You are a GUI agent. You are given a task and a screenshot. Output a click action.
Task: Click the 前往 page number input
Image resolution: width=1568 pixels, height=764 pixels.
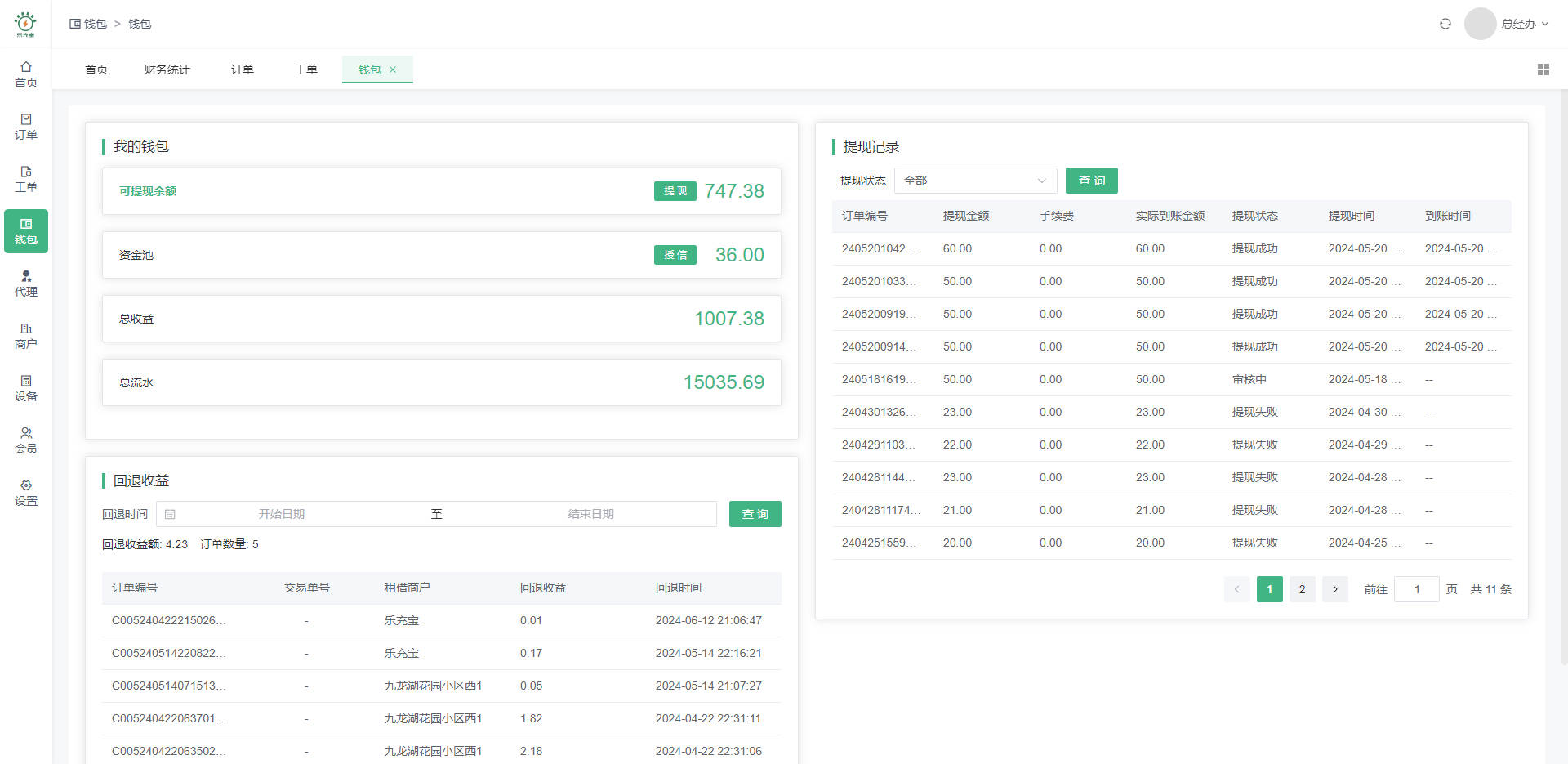coord(1417,589)
